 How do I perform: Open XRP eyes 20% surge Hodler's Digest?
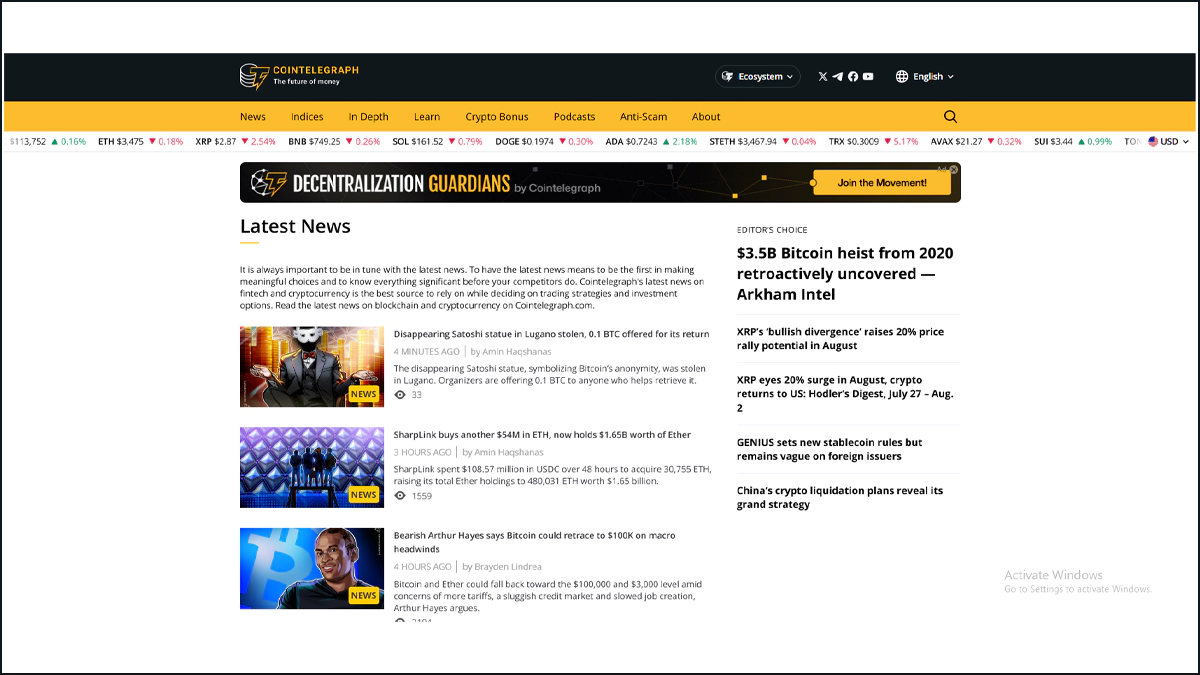[845, 394]
